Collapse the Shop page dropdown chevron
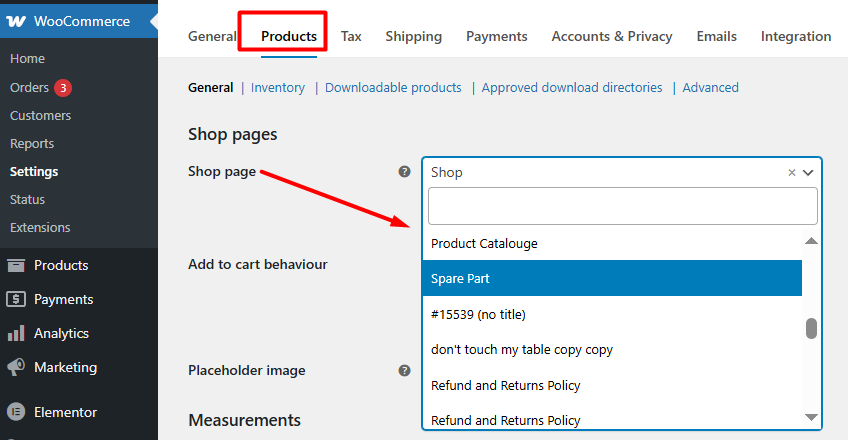 (808, 172)
